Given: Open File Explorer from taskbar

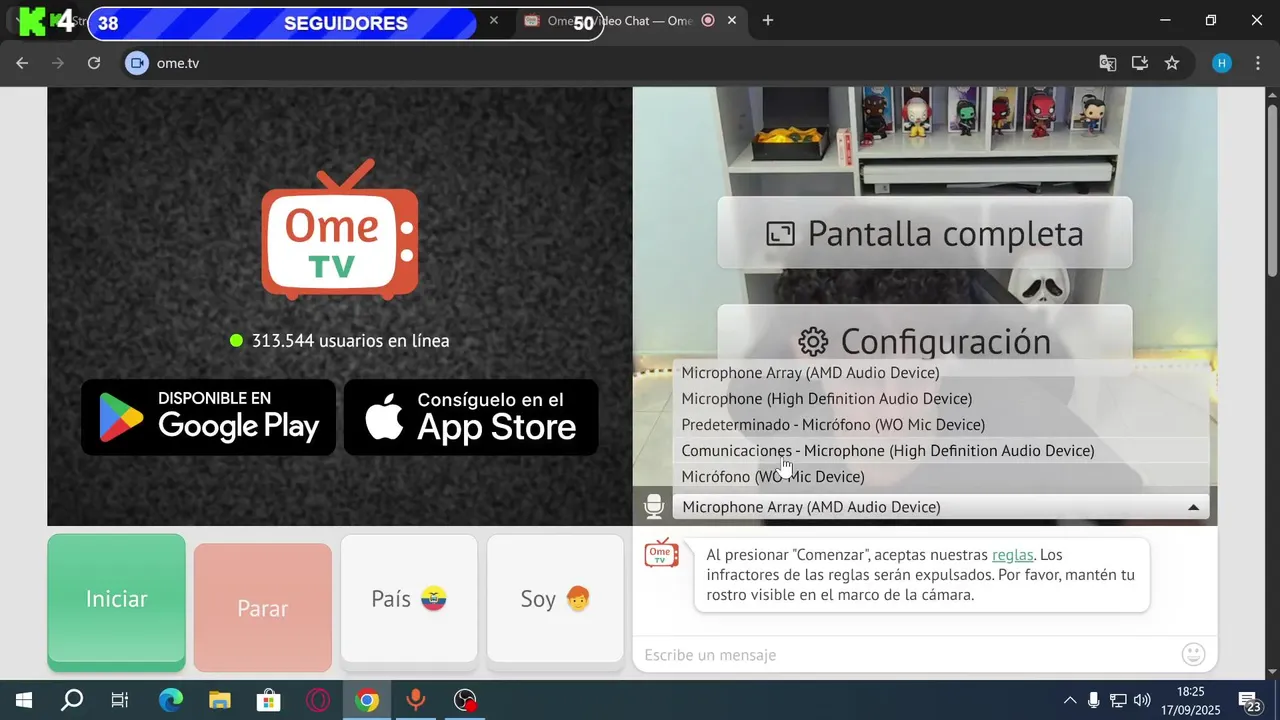Looking at the screenshot, I should coord(220,701).
